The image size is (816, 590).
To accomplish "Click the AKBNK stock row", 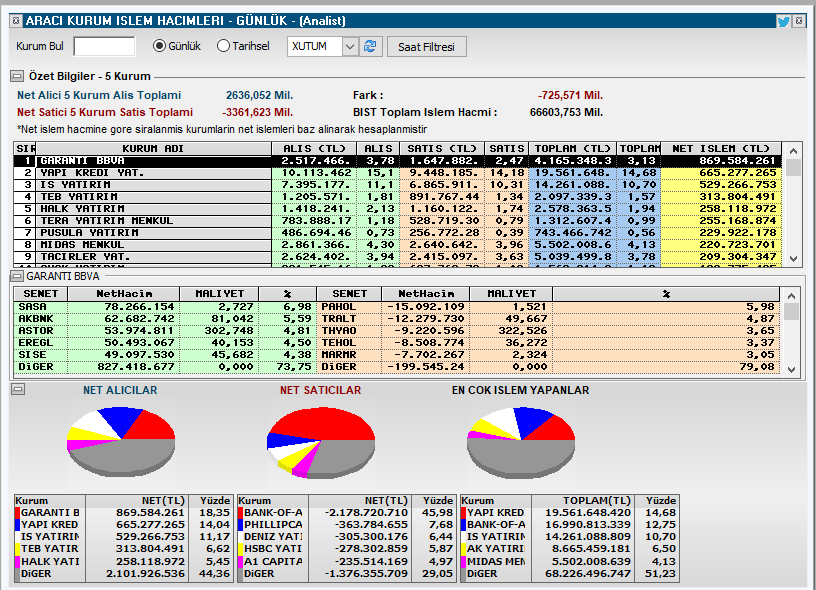I will pyautogui.click(x=165, y=319).
